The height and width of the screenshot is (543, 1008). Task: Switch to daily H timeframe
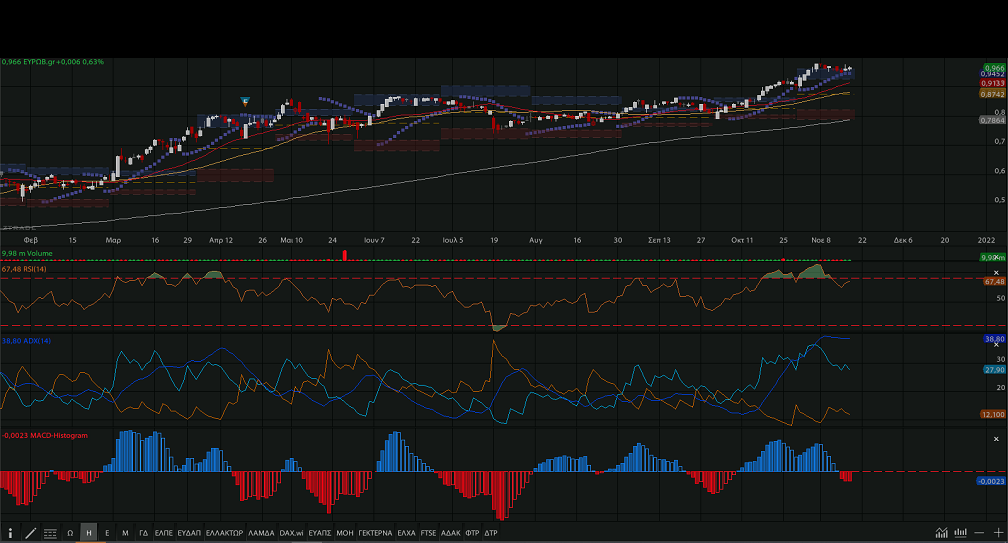(x=89, y=533)
